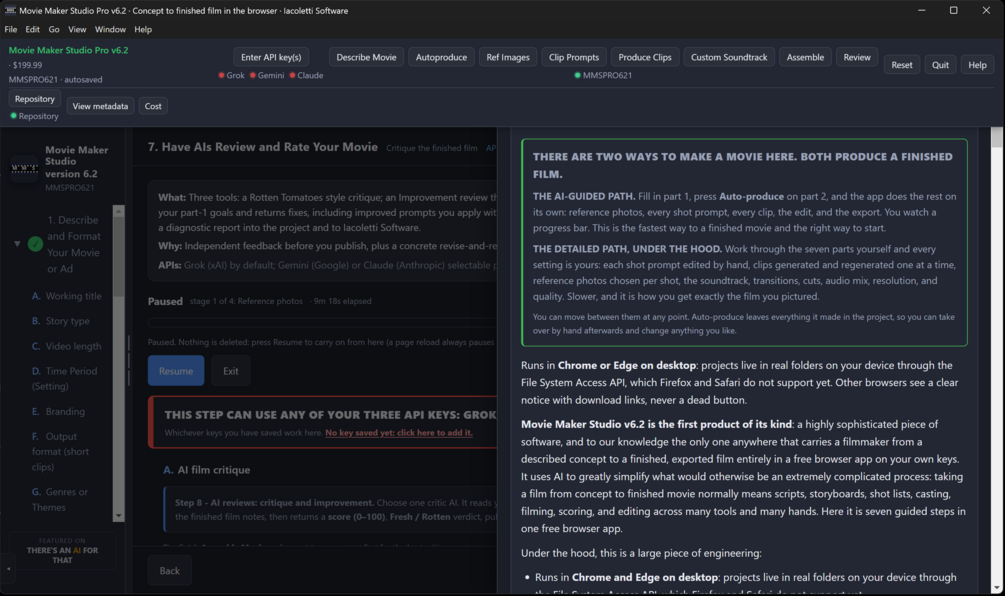This screenshot has height=596, width=1005.
Task: Open the Ref Images step
Action: click(508, 57)
